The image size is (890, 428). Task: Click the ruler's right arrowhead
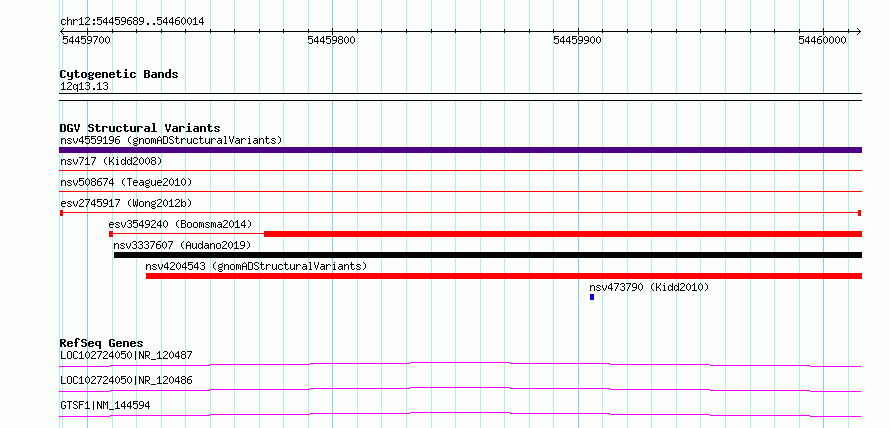(x=859, y=31)
